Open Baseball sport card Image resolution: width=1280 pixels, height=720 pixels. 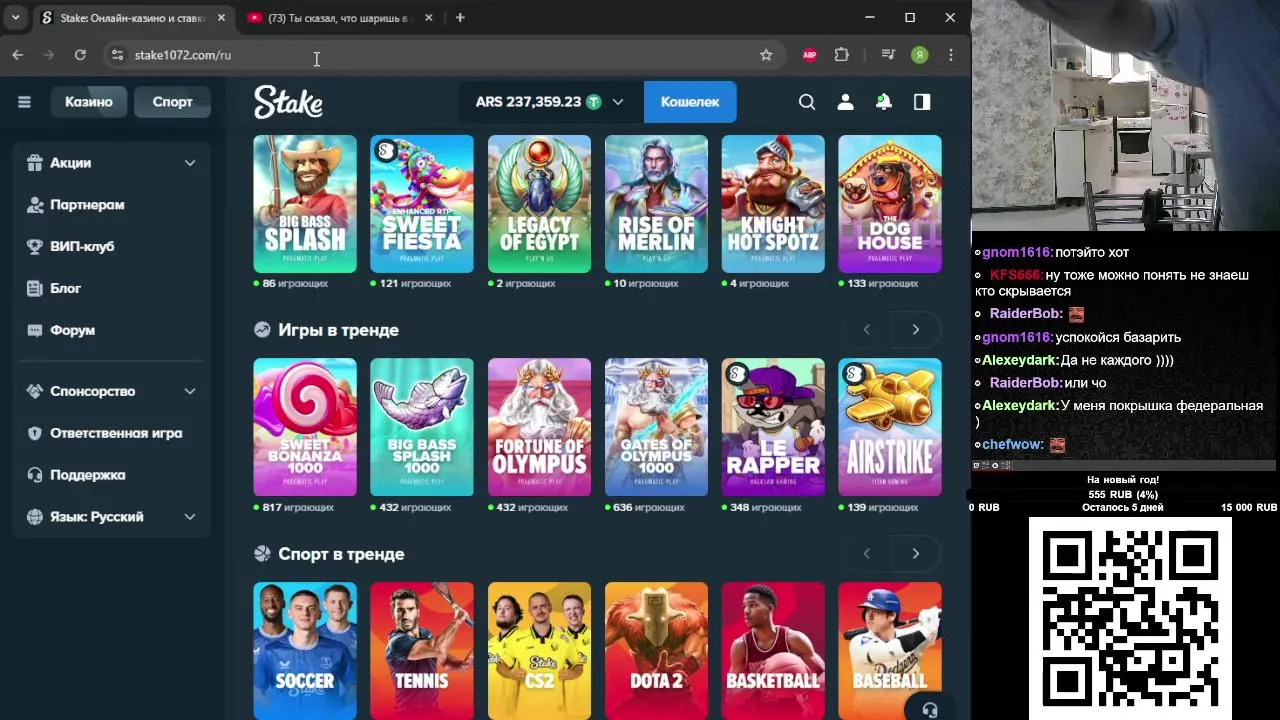click(890, 651)
